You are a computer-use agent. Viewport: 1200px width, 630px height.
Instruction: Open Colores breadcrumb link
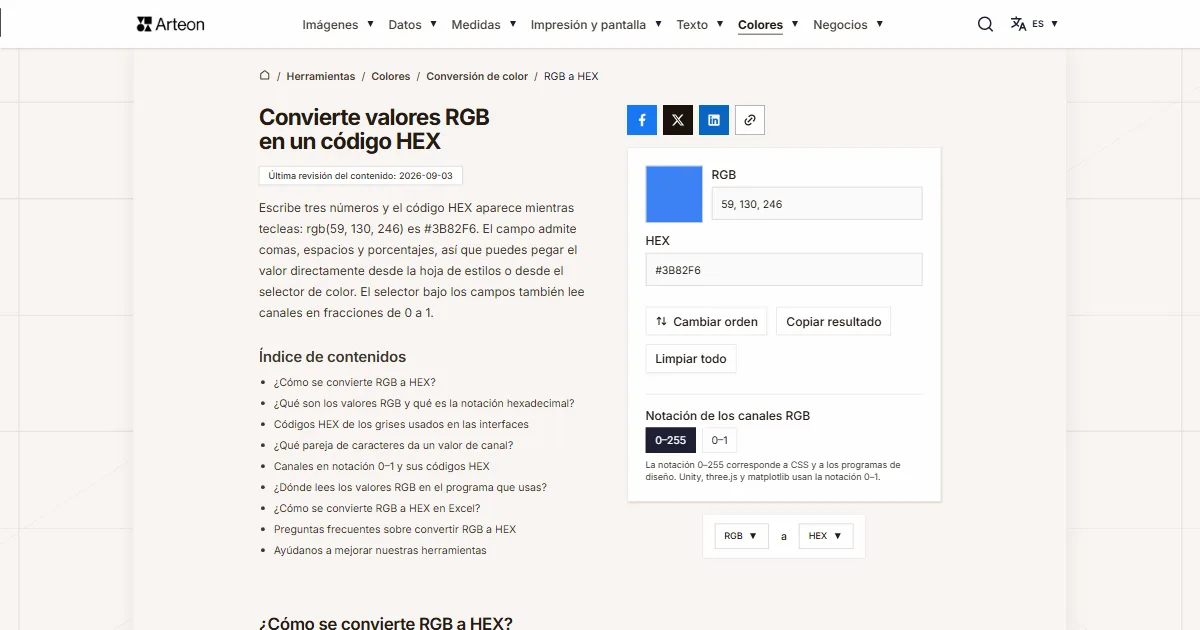point(391,76)
